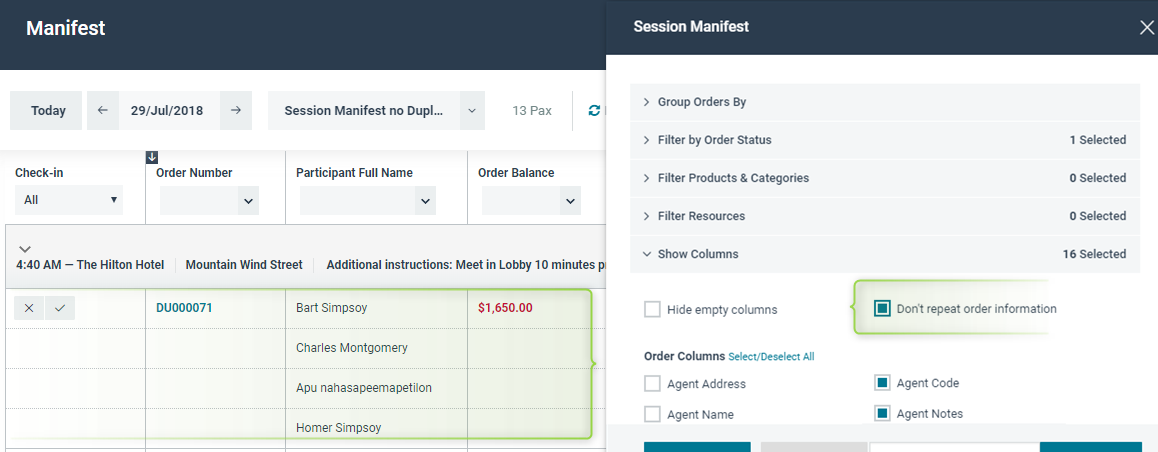Click Select/Deselect All link
The height and width of the screenshot is (452, 1158).
pyautogui.click(x=771, y=357)
